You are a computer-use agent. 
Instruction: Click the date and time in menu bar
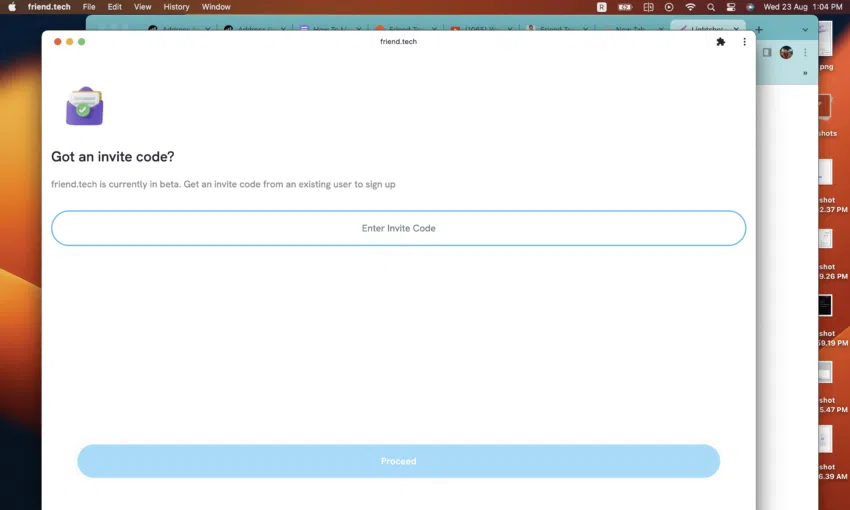pyautogui.click(x=803, y=7)
